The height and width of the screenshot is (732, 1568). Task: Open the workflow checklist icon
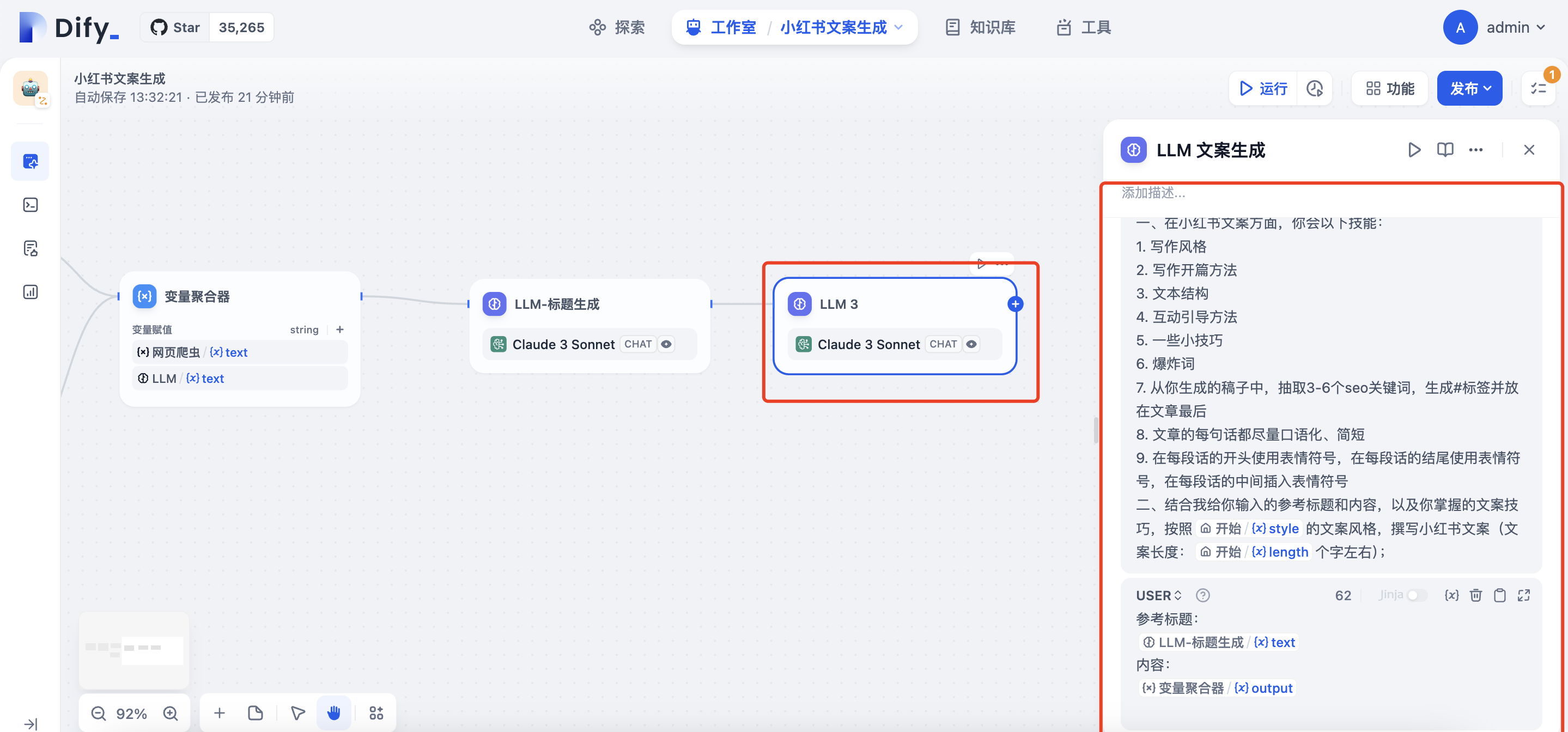[x=1538, y=89]
